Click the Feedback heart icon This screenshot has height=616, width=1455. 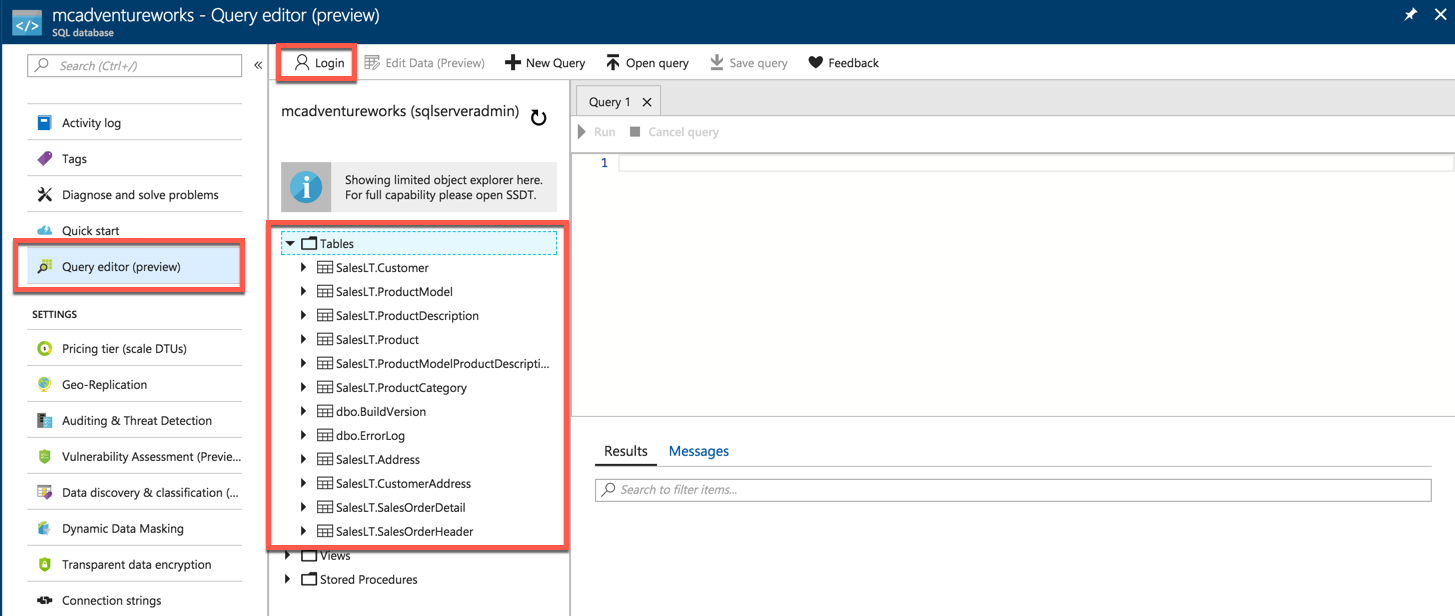click(x=816, y=63)
